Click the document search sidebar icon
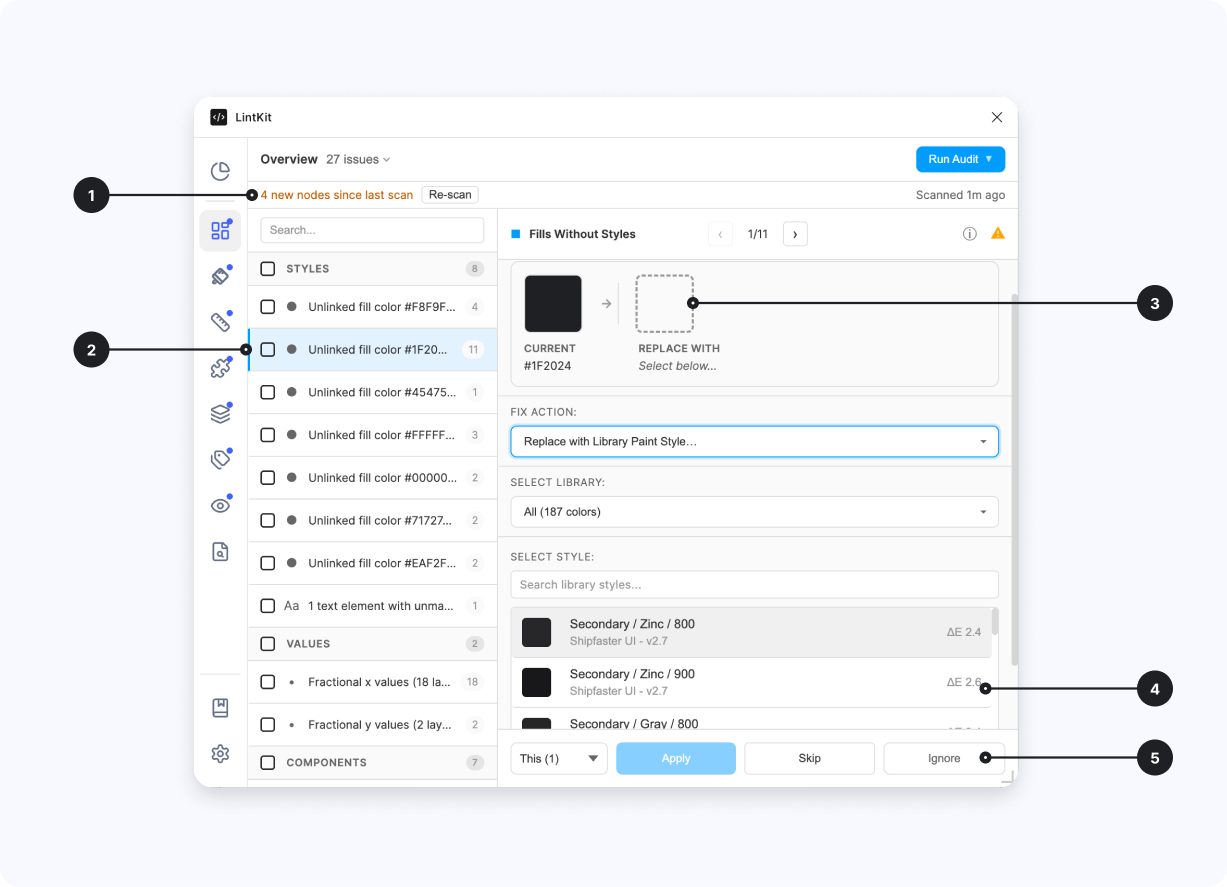This screenshot has height=887, width=1227. point(220,551)
